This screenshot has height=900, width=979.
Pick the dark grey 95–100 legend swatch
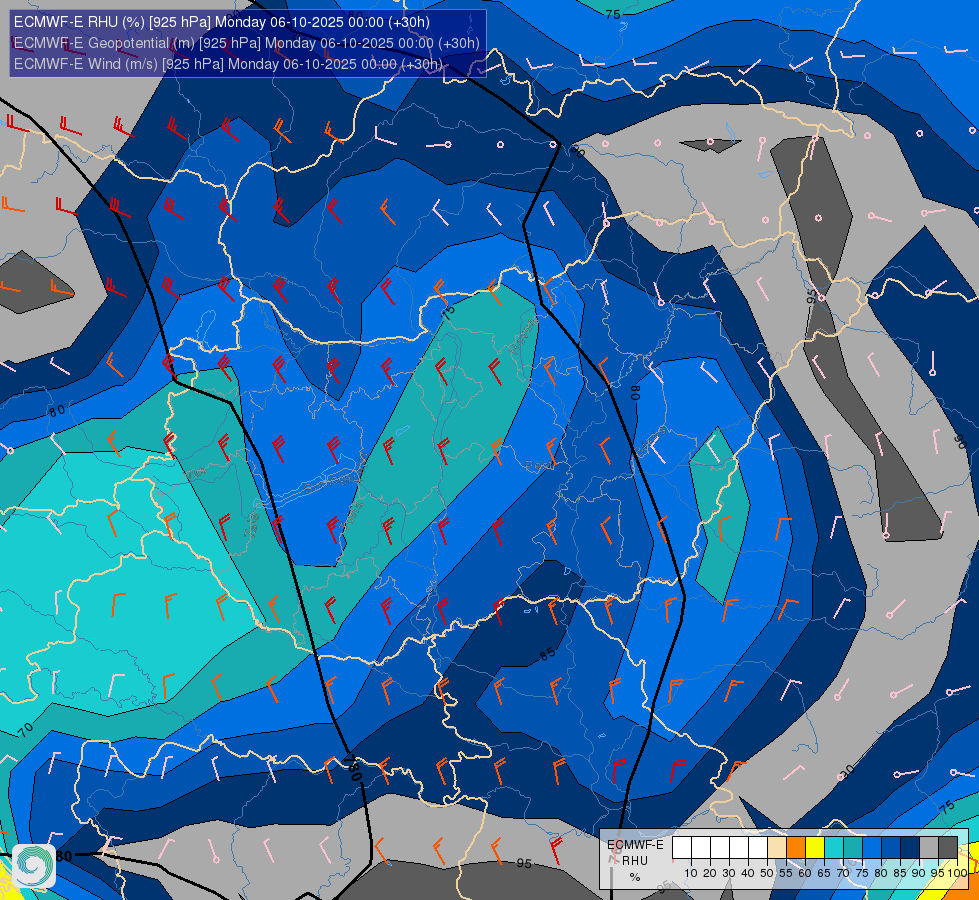948,848
